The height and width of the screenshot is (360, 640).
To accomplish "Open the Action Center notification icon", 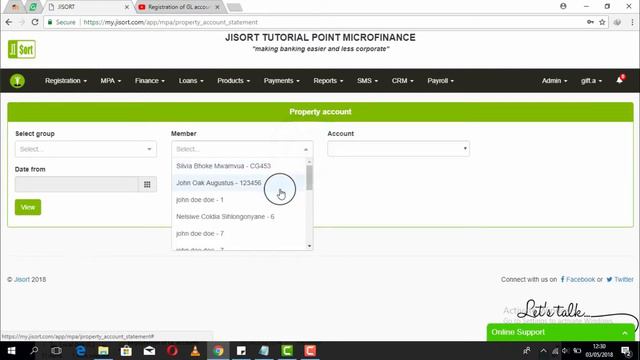I will [x=626, y=351].
